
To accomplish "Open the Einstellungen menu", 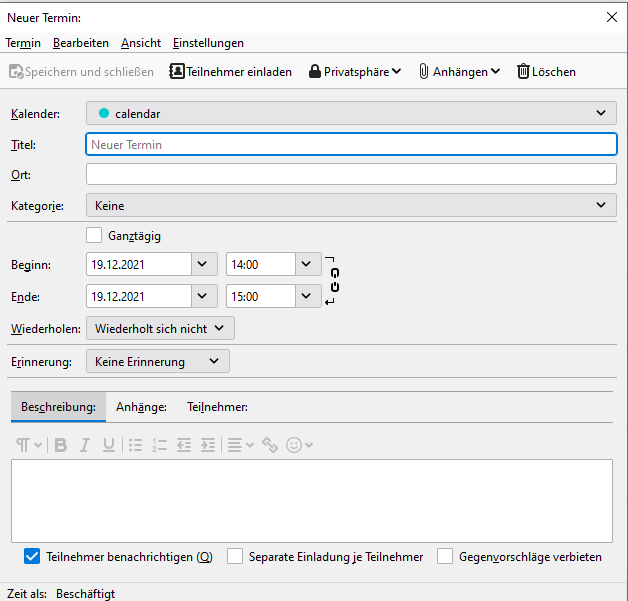I will [208, 43].
